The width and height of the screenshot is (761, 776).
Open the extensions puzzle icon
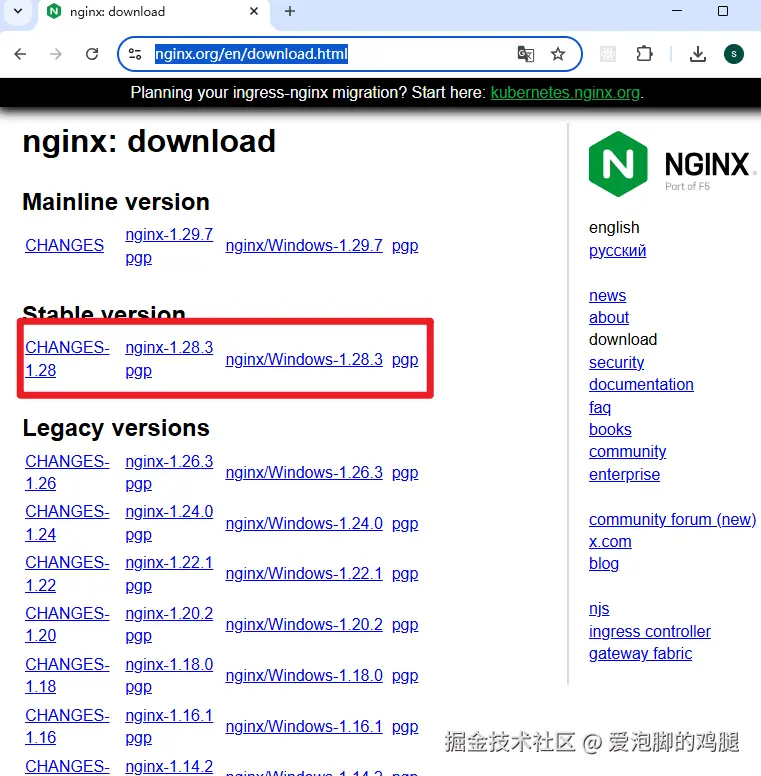point(644,54)
